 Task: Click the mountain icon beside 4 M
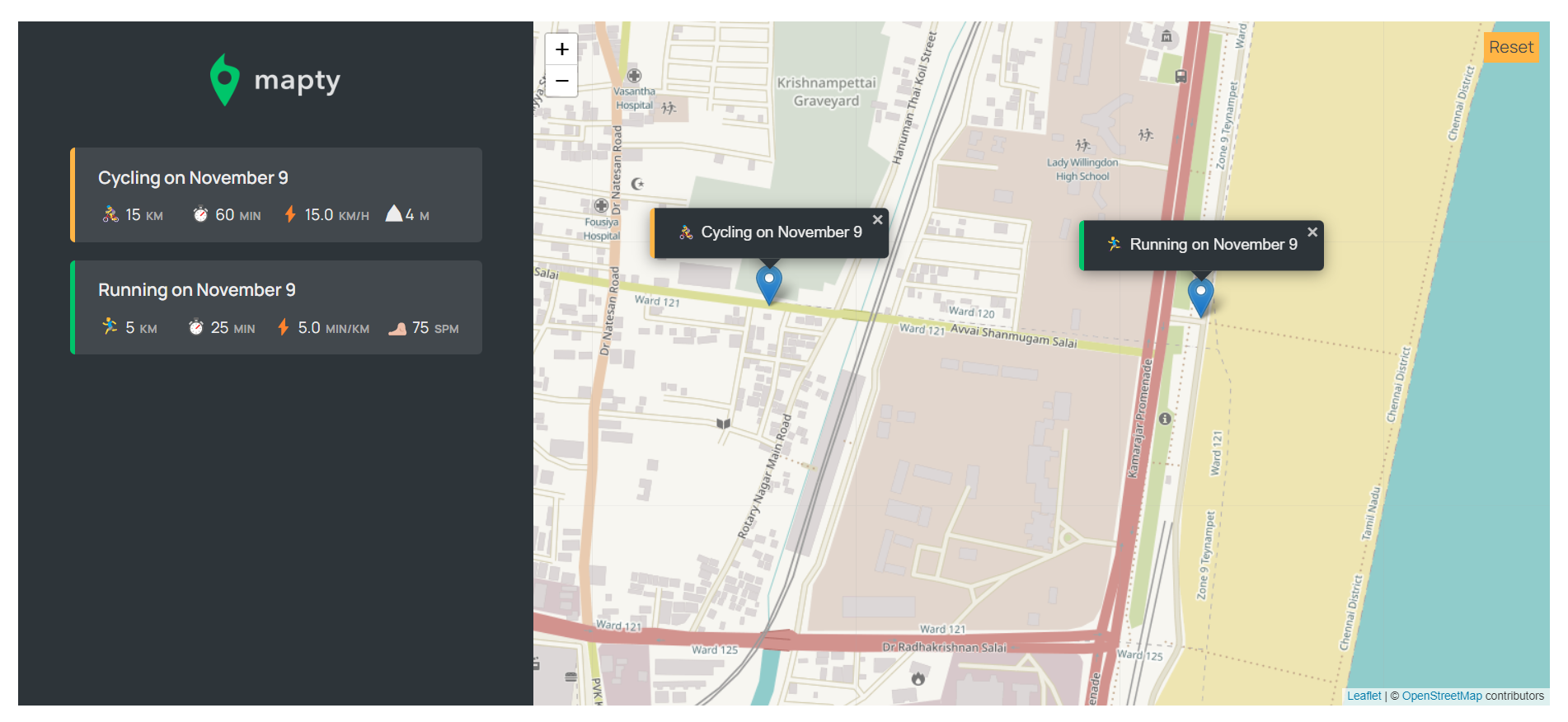tap(394, 214)
